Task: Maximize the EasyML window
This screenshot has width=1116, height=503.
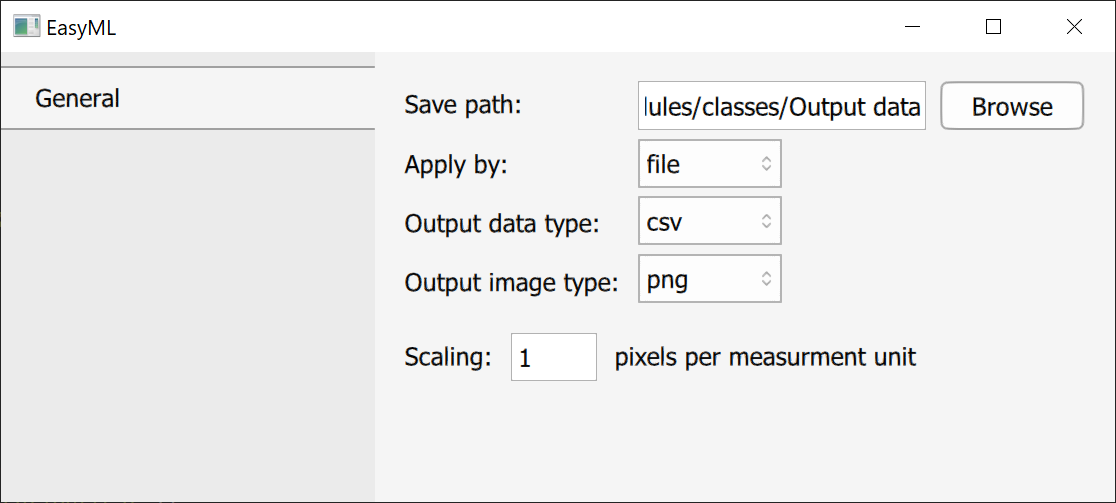Action: (x=993, y=27)
